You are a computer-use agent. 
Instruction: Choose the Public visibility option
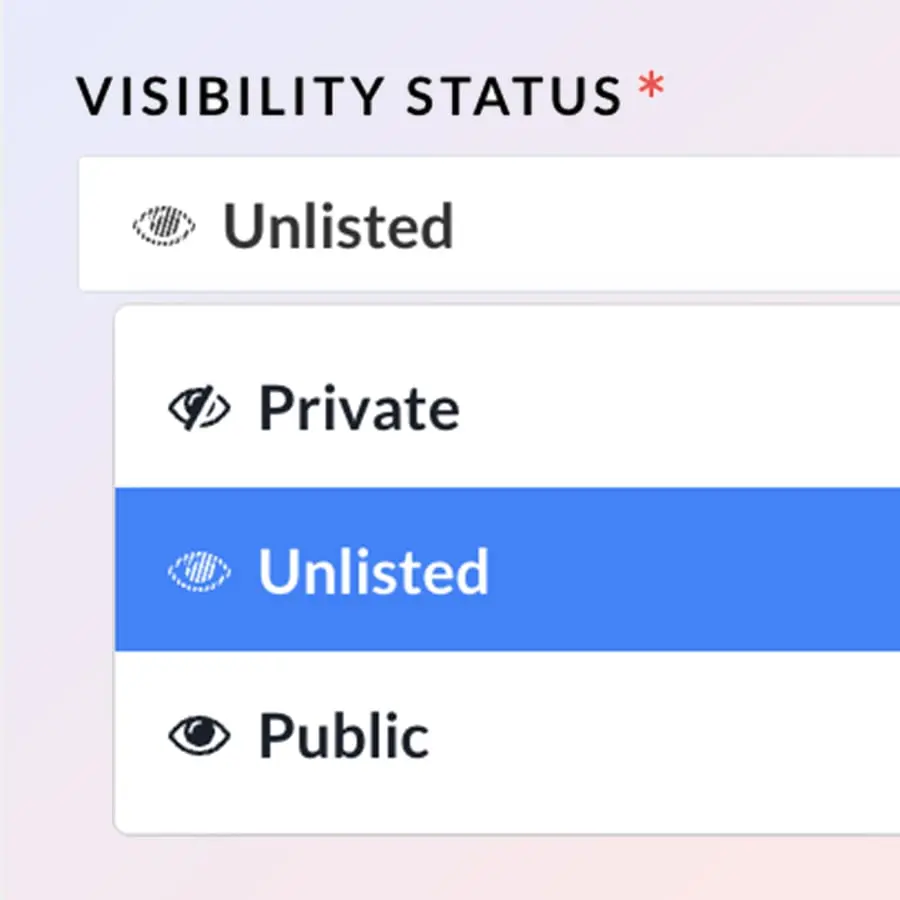[x=343, y=736]
